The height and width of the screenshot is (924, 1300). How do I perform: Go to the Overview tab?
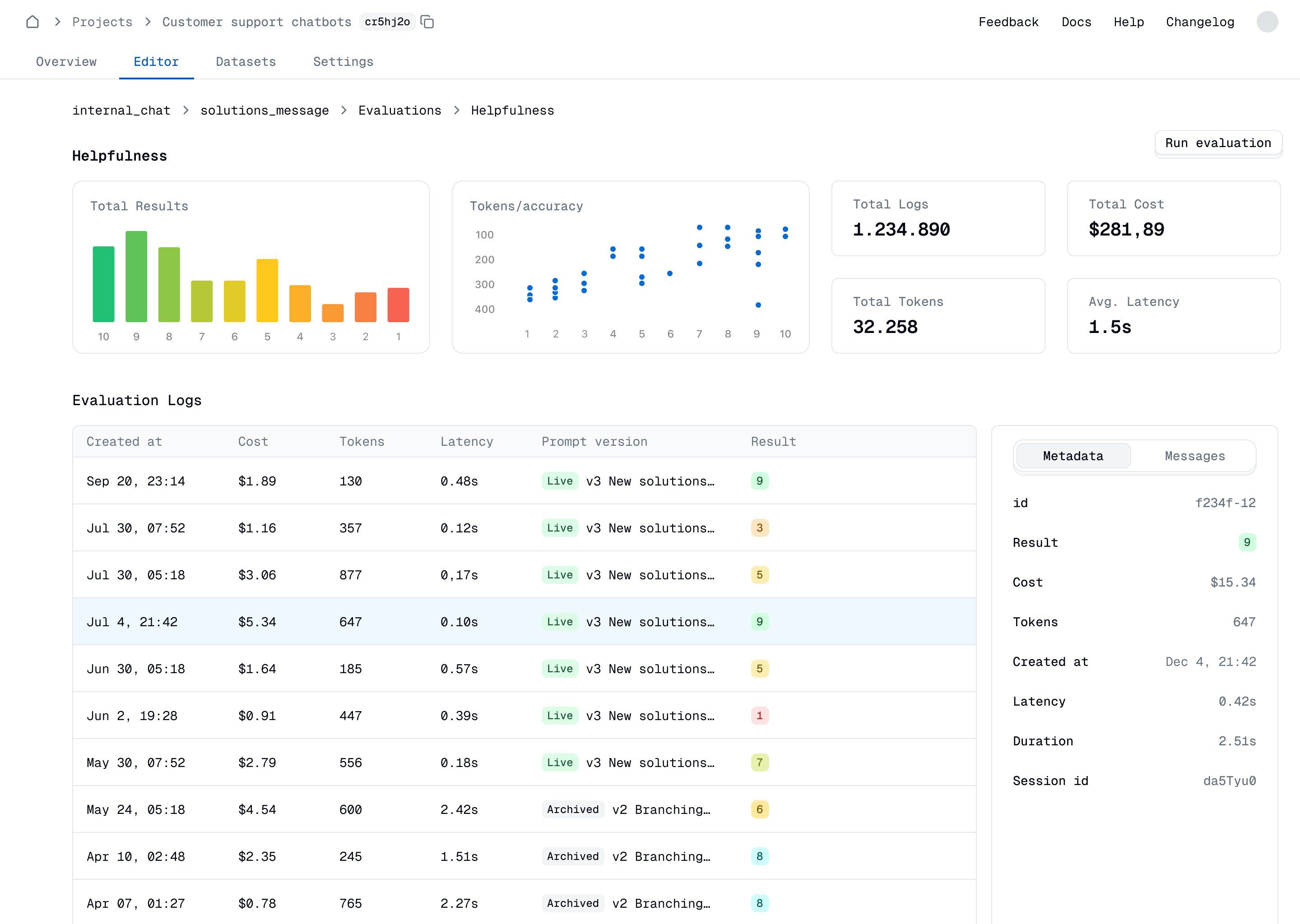(x=66, y=61)
